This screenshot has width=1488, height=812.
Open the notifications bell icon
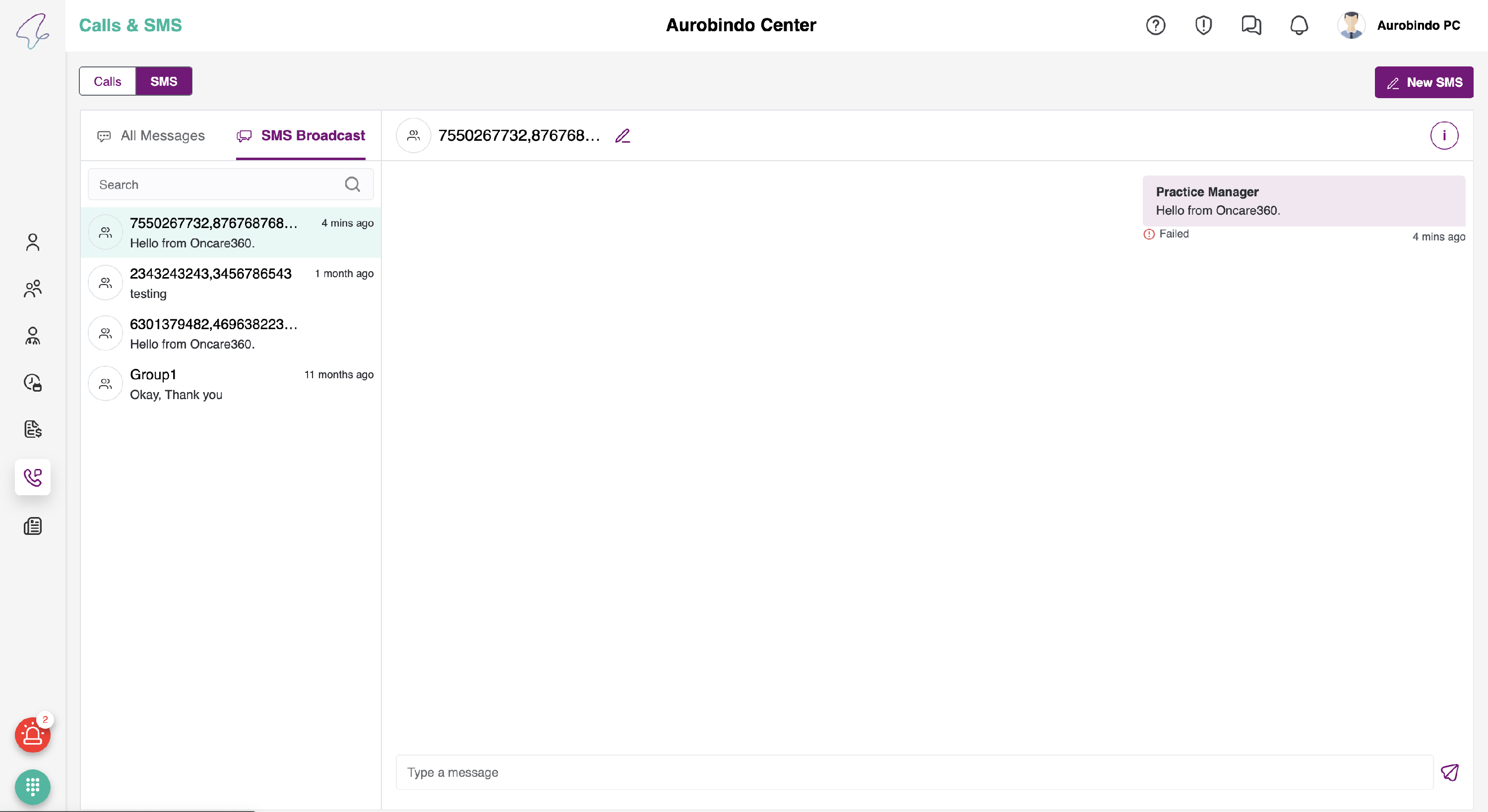(1299, 25)
